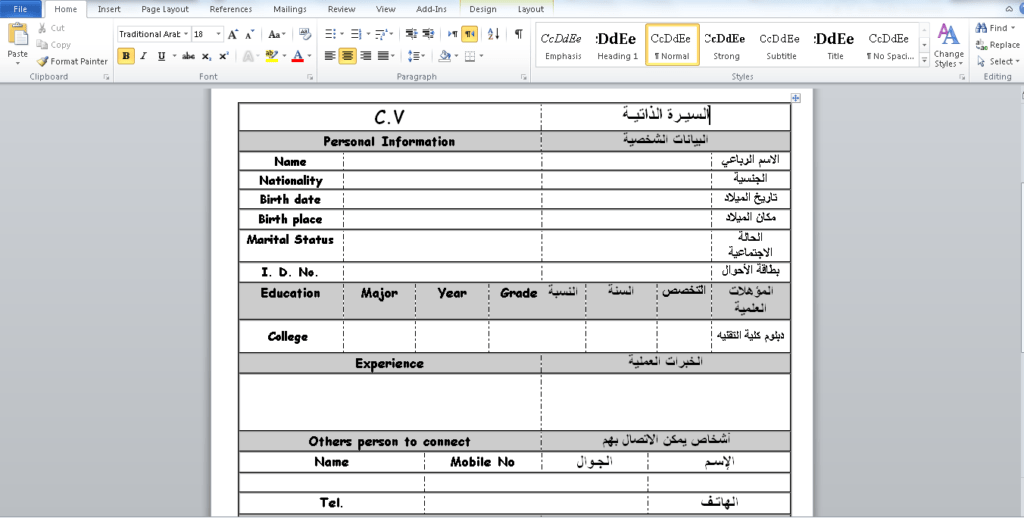
Task: Apply strikethrough formatting
Action: (187, 56)
